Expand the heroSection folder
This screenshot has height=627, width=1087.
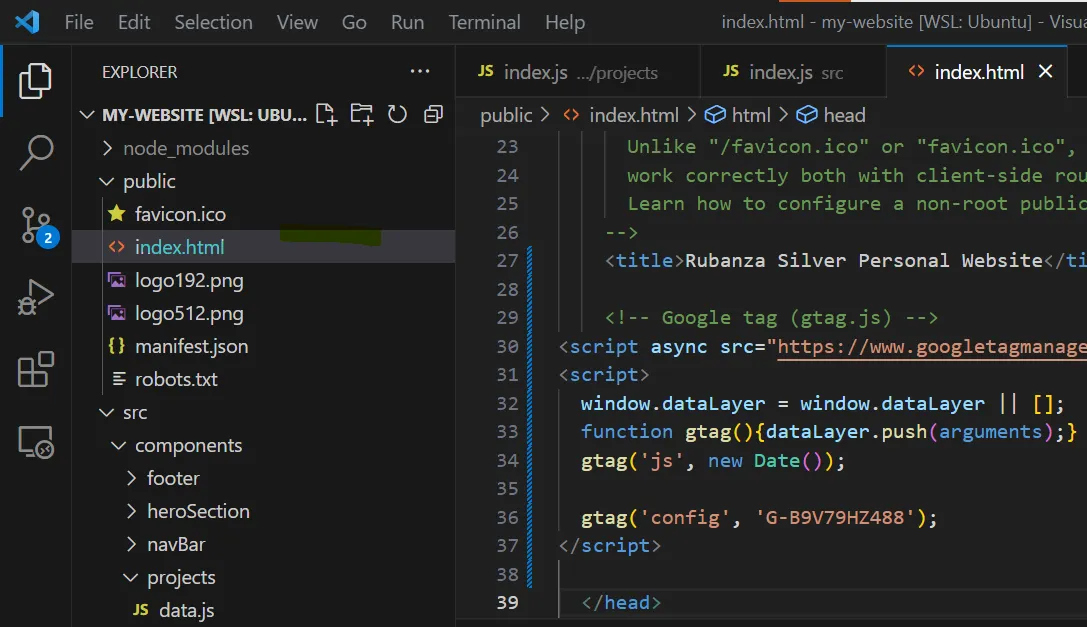pos(197,511)
